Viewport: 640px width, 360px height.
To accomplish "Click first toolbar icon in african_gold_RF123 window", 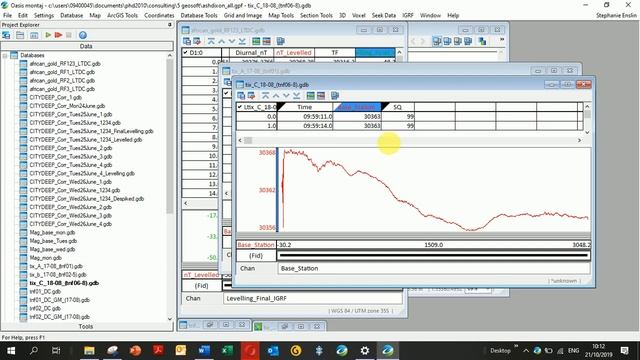I will (187, 41).
